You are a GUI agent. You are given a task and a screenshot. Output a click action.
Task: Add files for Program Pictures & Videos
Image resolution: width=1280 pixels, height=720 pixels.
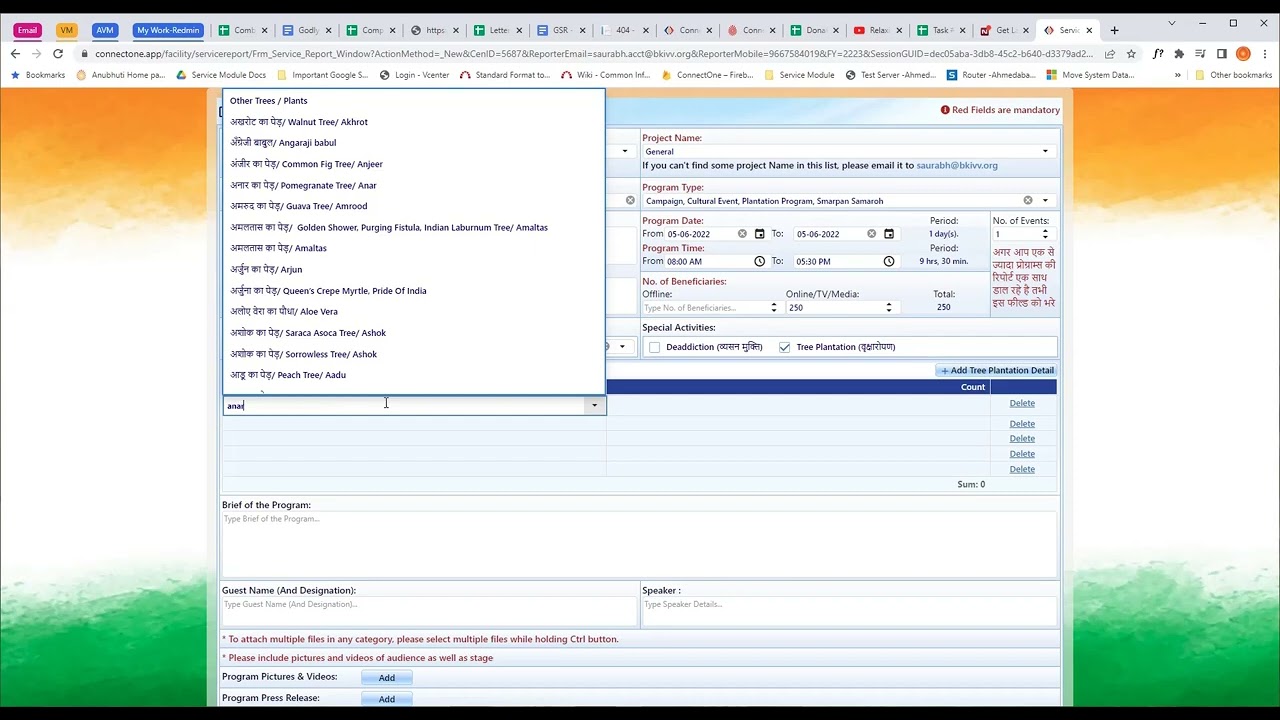coord(386,678)
